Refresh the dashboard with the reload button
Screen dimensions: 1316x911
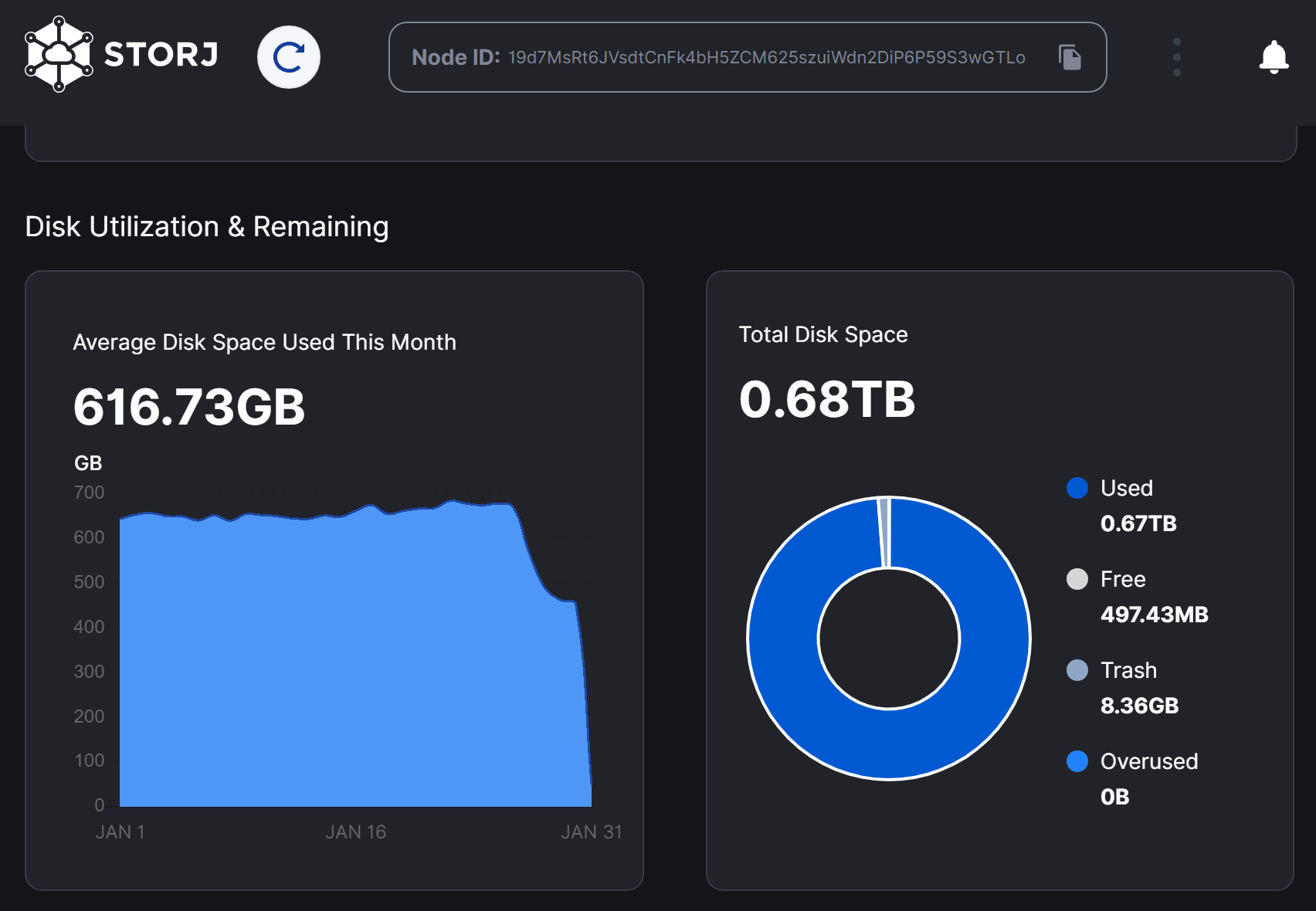pyautogui.click(x=288, y=57)
